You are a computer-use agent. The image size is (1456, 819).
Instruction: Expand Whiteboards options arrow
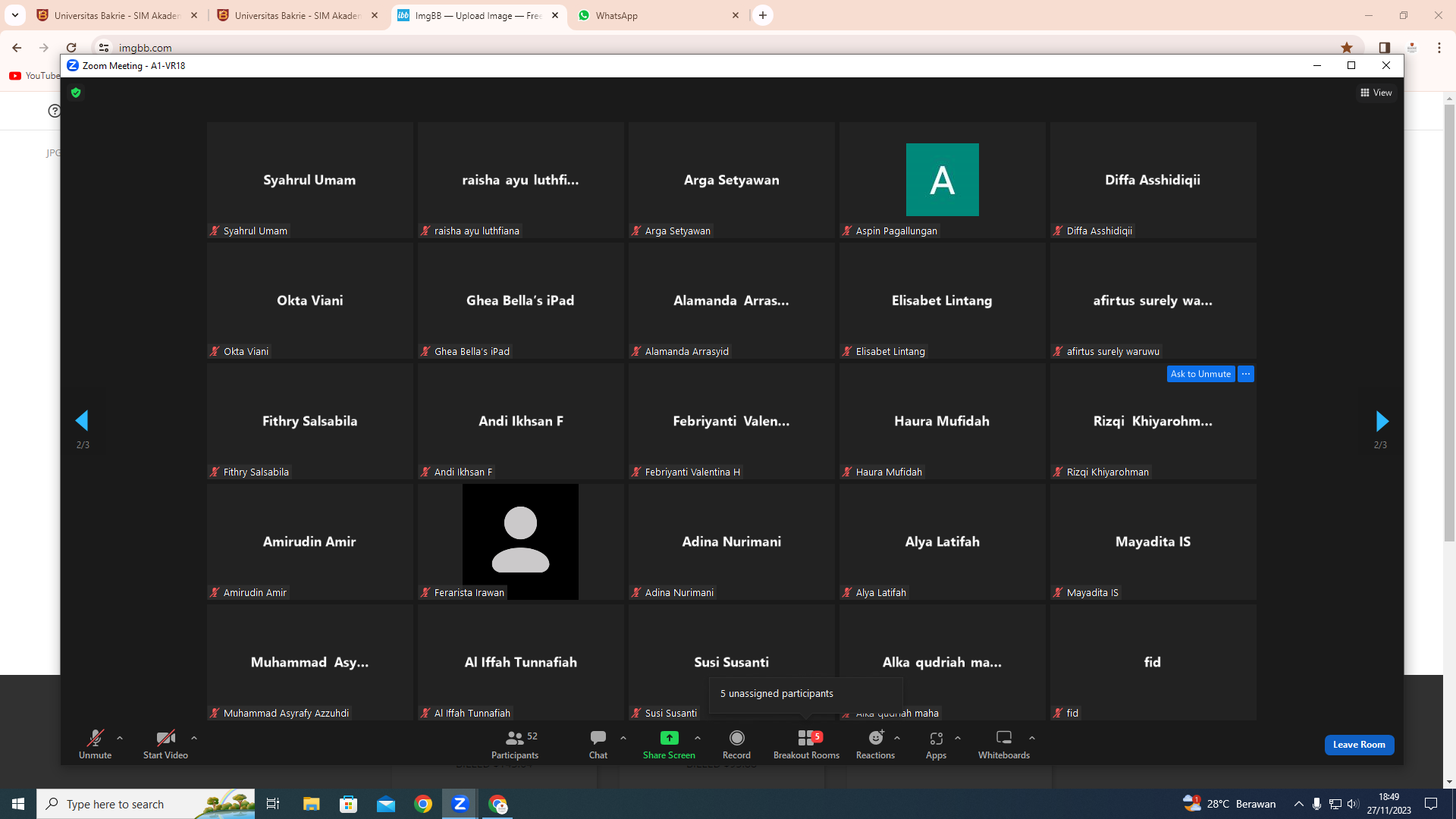coord(1032,738)
